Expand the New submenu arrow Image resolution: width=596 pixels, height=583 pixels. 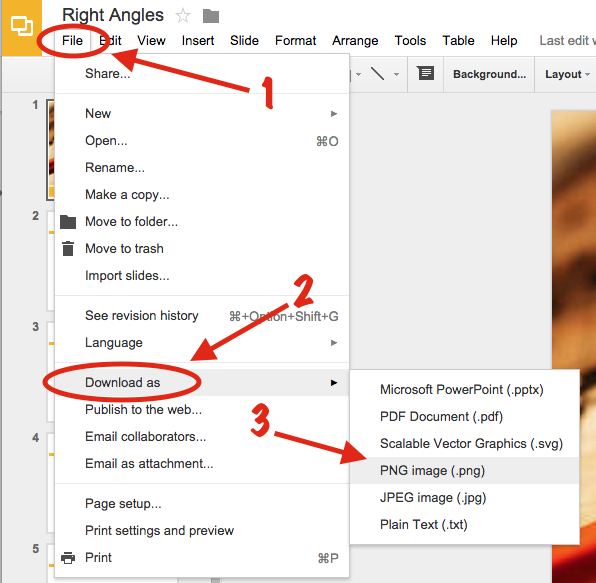coord(334,114)
